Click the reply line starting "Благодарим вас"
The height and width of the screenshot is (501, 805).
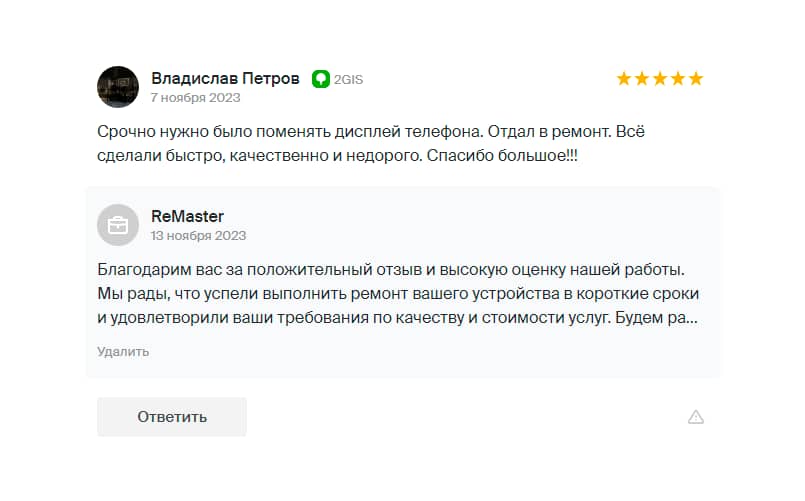[x=390, y=270]
